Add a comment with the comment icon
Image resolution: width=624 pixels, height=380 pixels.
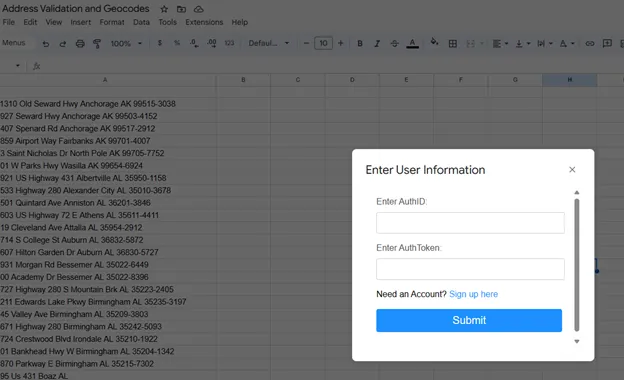[x=607, y=43]
